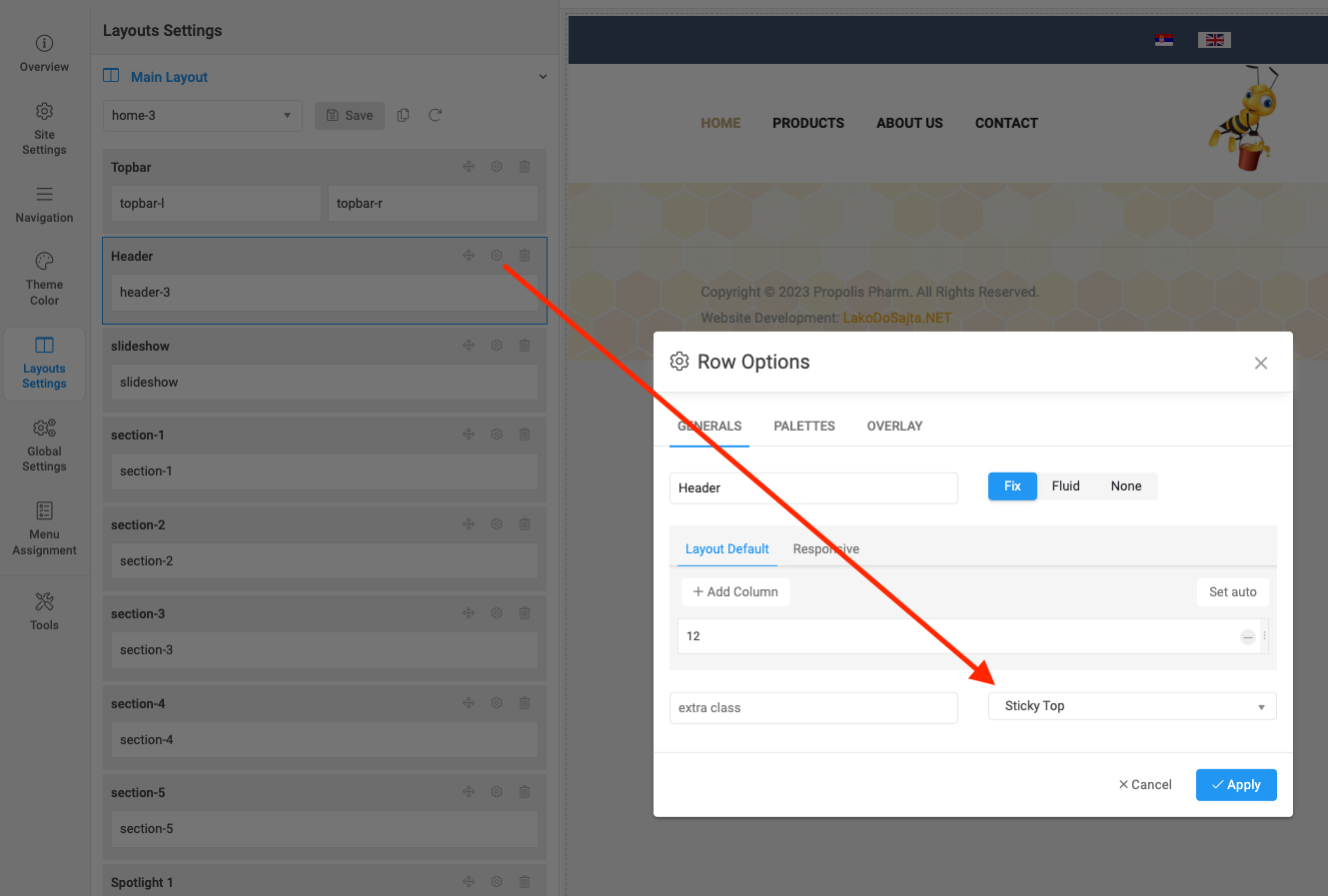Focus the Header row name field
Viewport: 1328px width, 896px height.
(813, 488)
